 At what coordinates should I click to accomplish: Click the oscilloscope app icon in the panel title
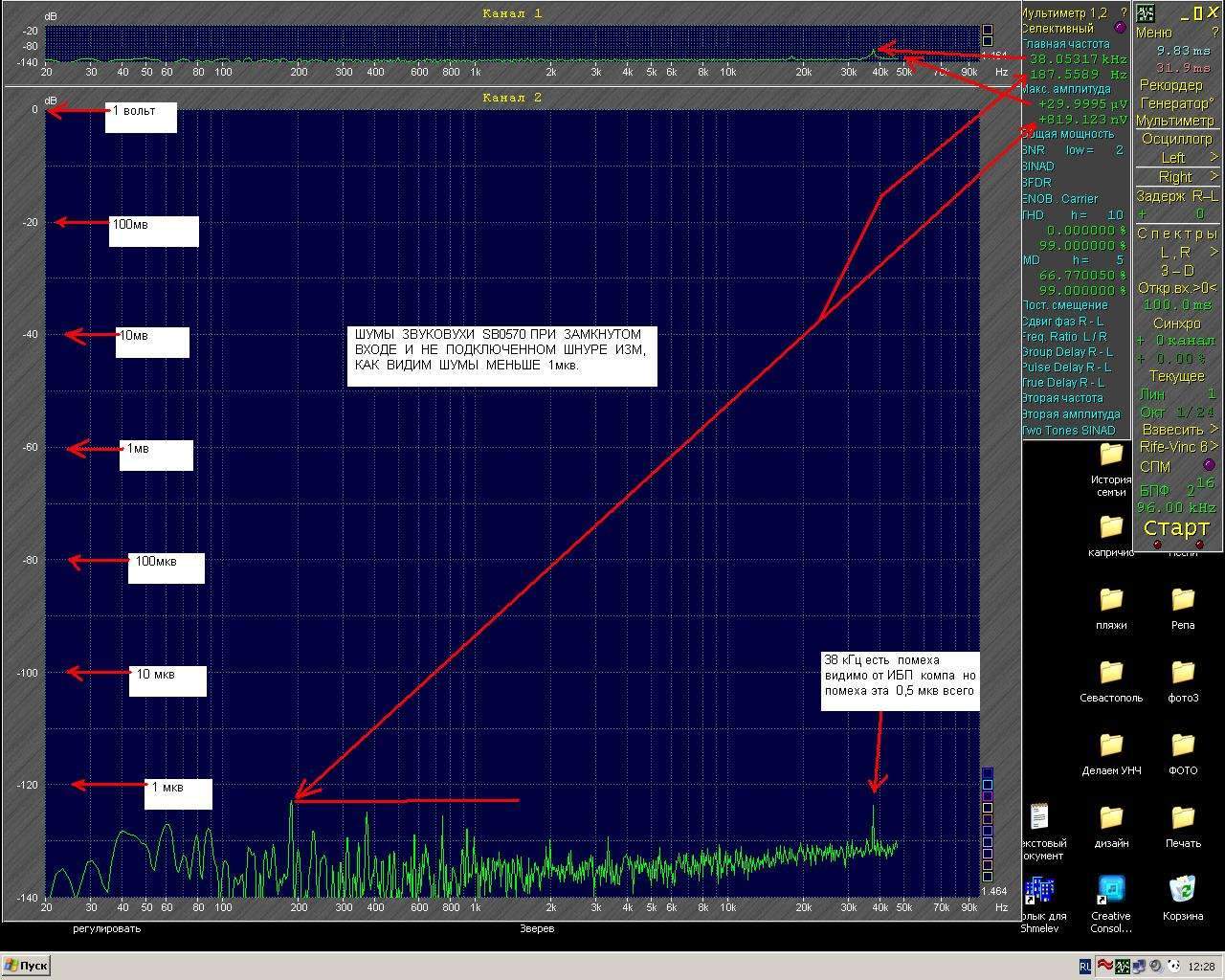[1146, 12]
